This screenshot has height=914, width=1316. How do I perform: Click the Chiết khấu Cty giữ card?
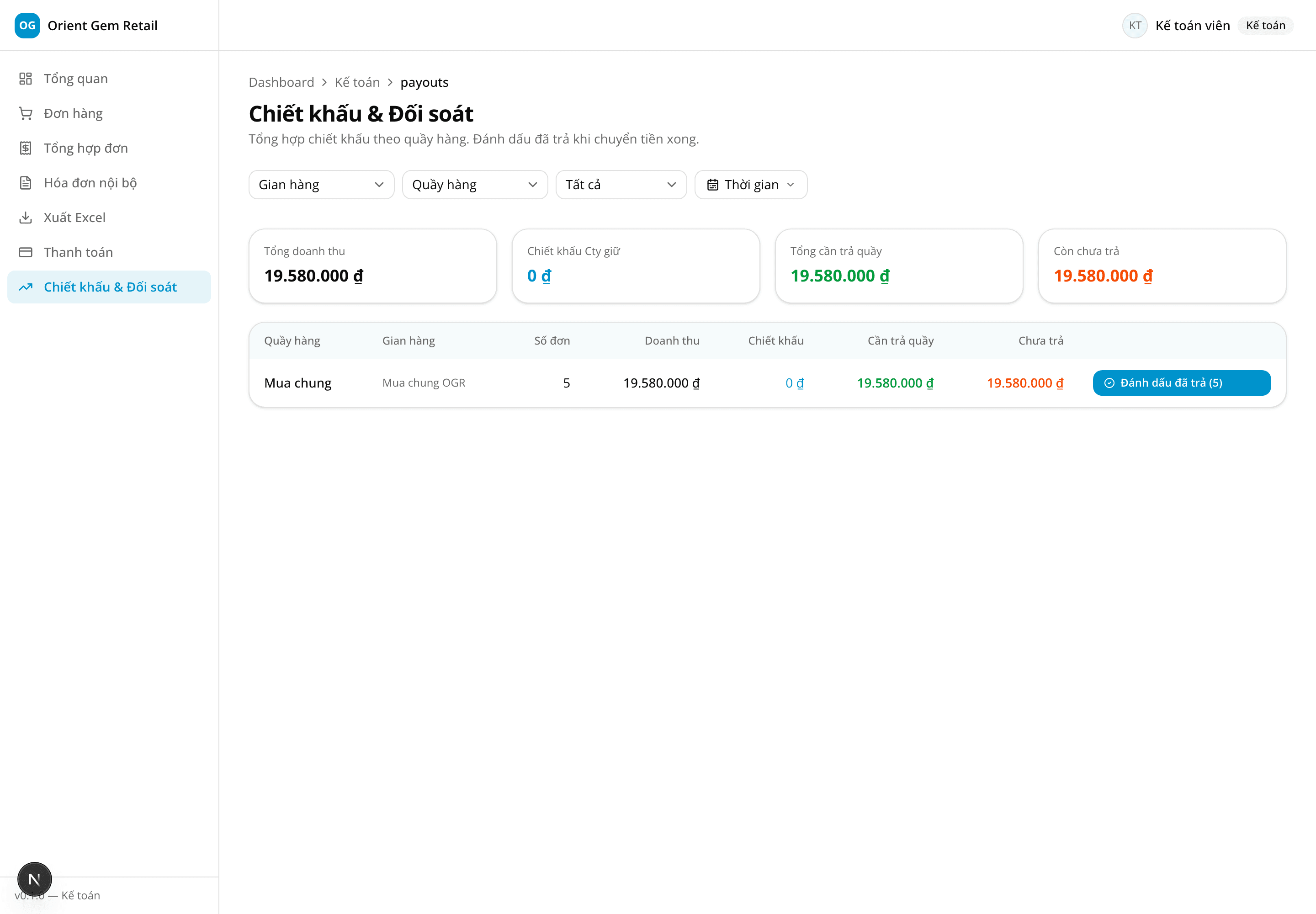636,266
